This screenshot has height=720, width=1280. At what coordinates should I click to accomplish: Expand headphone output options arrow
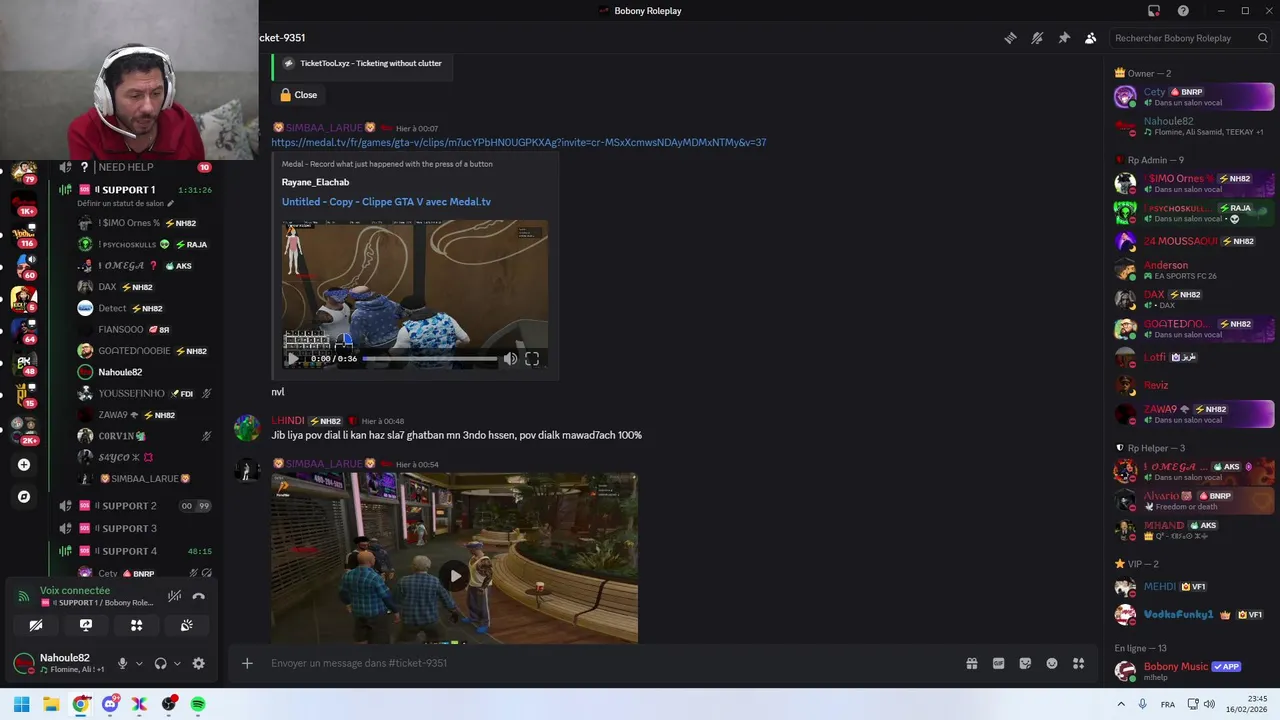tap(177, 663)
